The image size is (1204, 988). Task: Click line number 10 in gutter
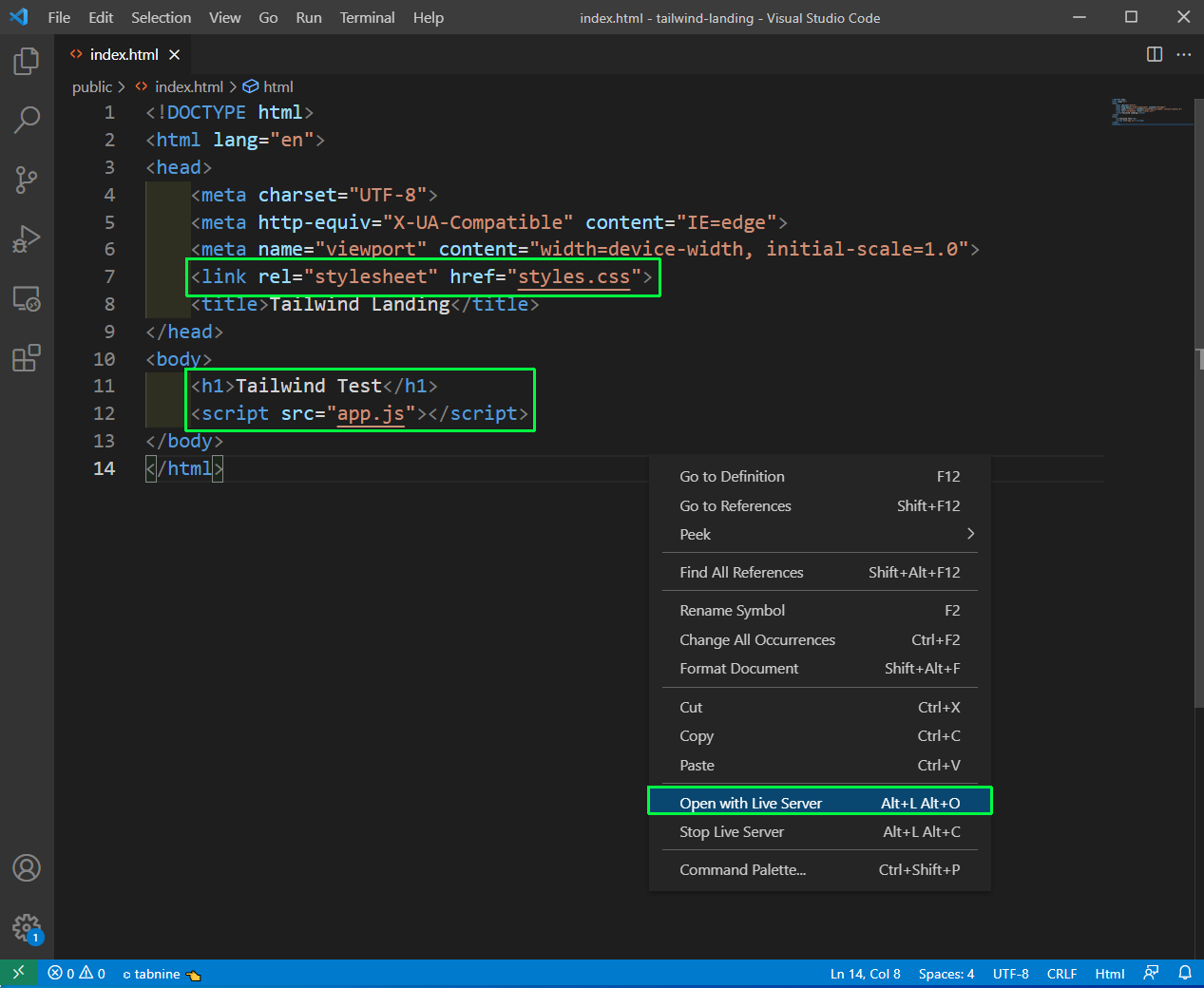click(x=105, y=359)
